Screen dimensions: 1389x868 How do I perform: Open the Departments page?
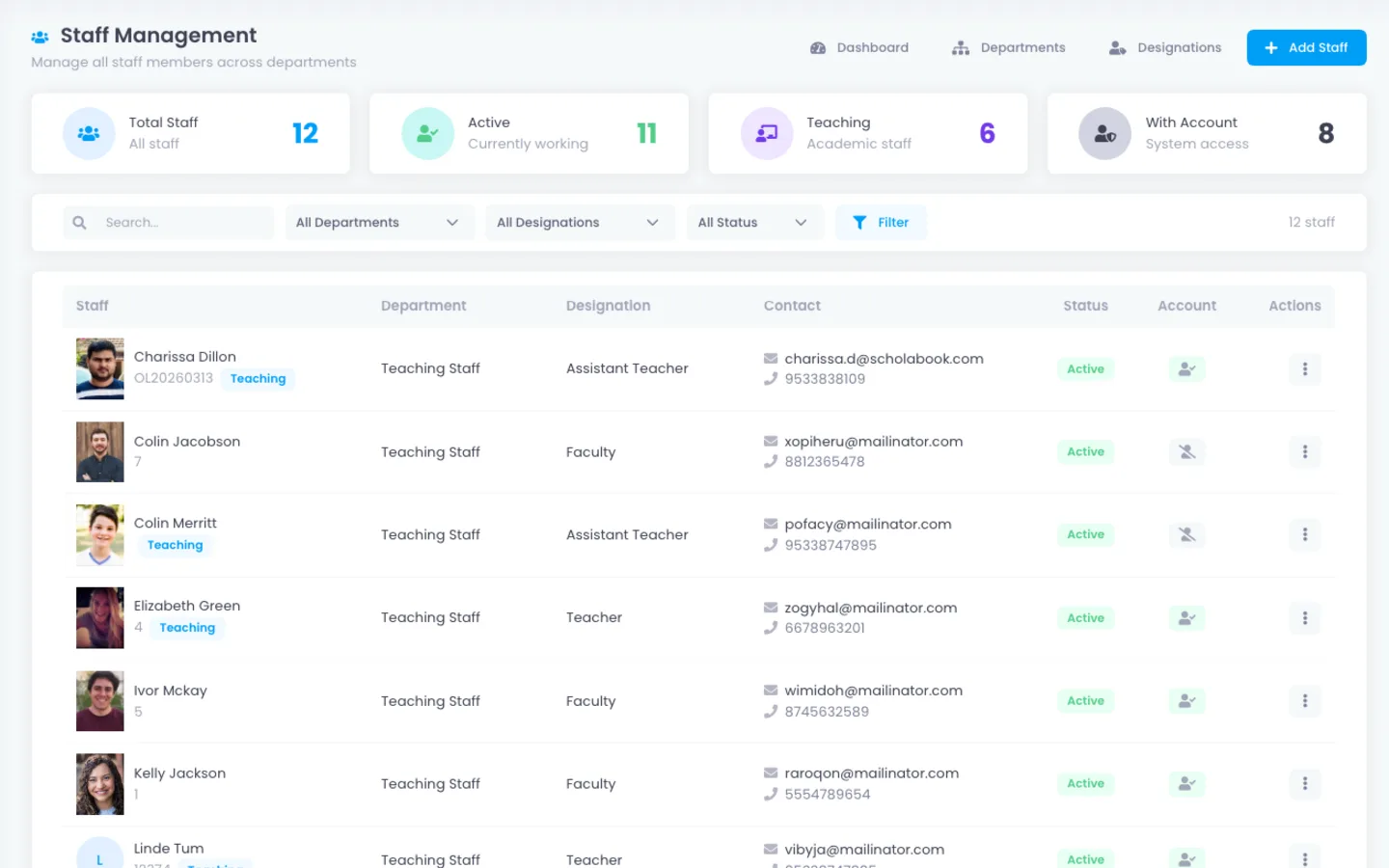click(x=1009, y=47)
